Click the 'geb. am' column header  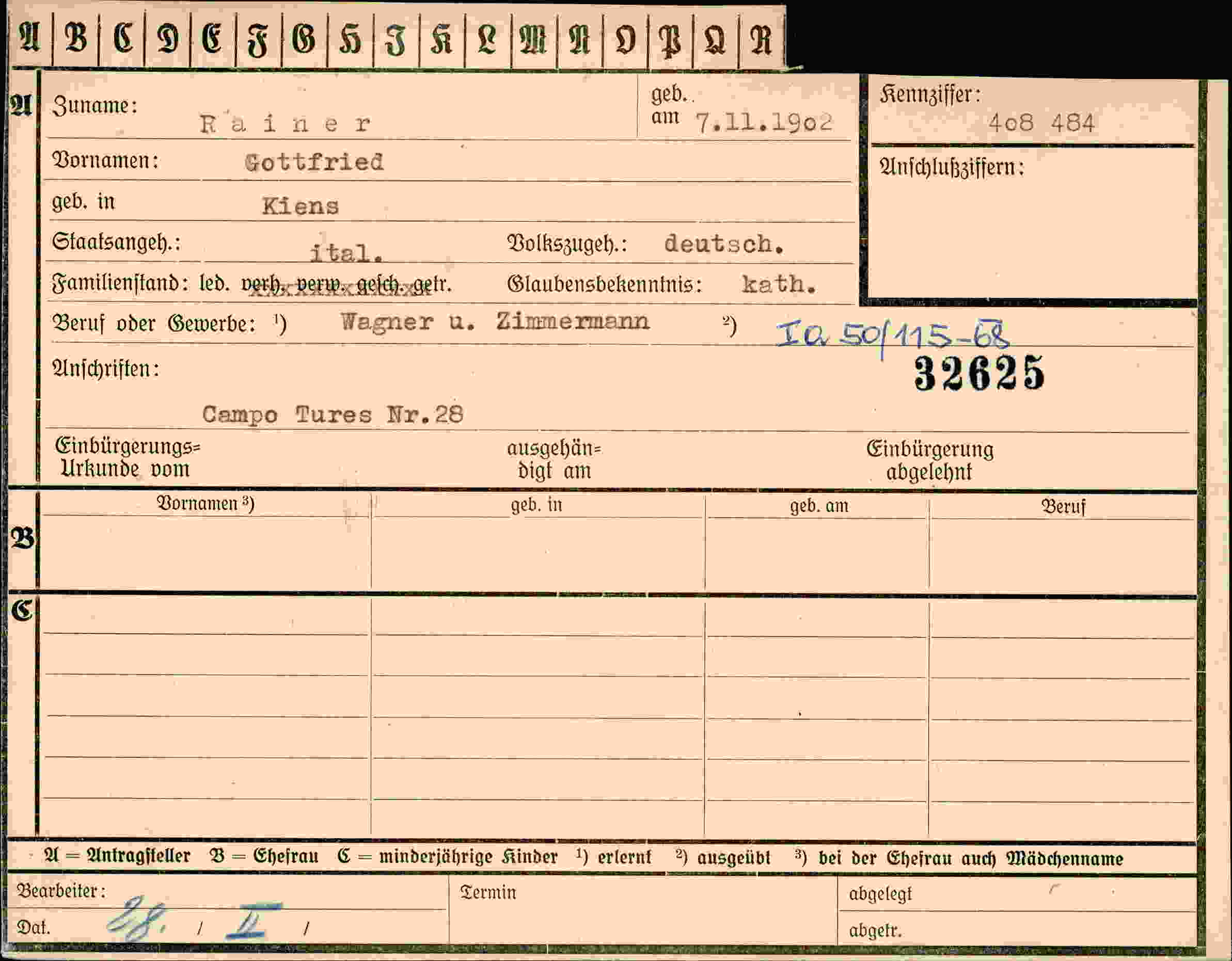[x=819, y=505]
